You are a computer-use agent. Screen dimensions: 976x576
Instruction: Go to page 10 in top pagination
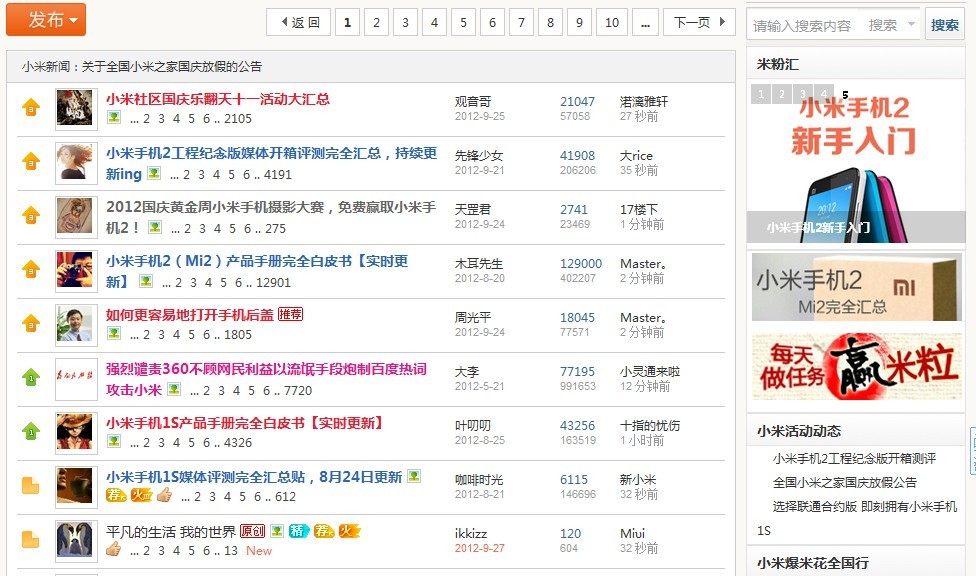[612, 22]
